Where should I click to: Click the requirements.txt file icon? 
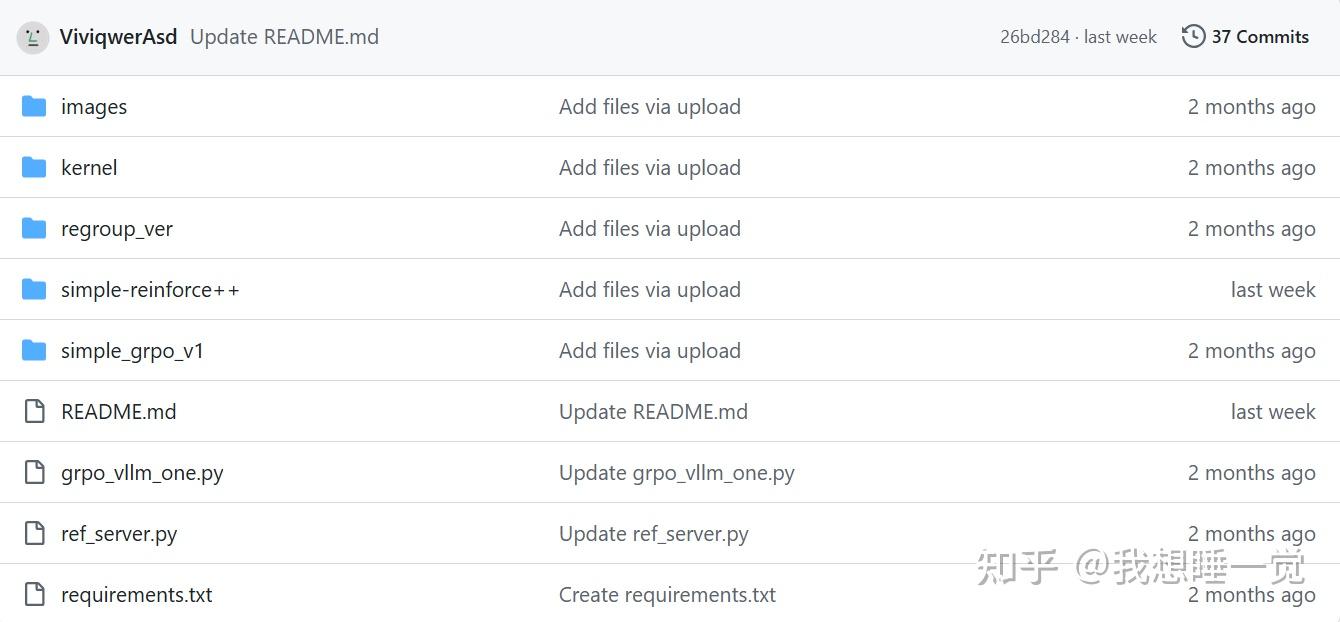[34, 594]
